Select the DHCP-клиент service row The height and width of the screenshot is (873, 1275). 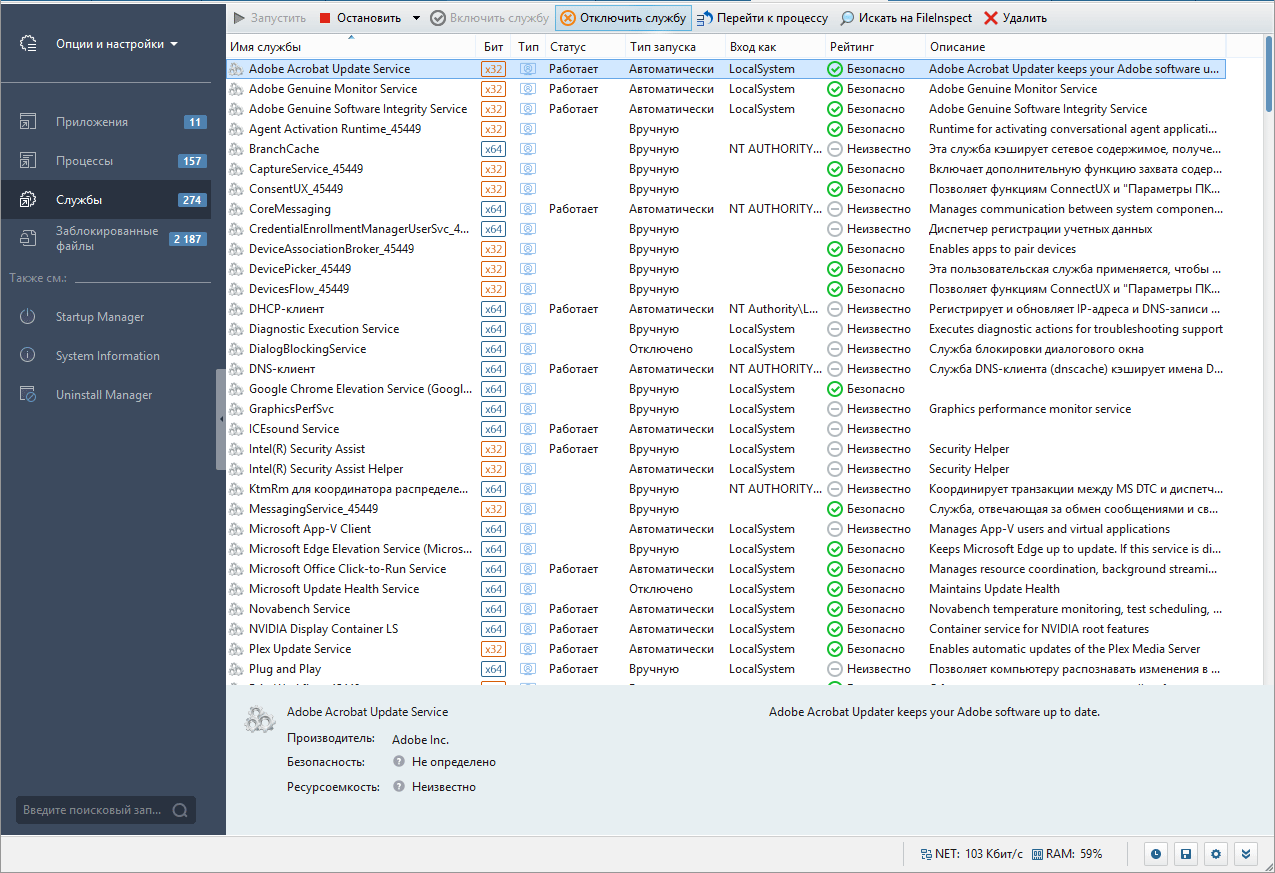click(x=725, y=309)
